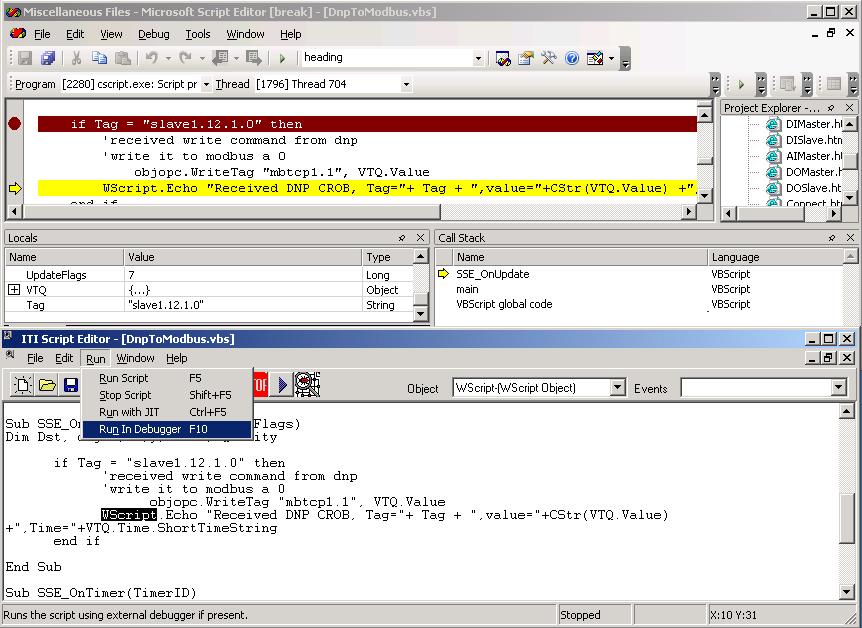Open the Debug menu in Microsoft Script Editor
The image size is (862, 628).
(153, 34)
